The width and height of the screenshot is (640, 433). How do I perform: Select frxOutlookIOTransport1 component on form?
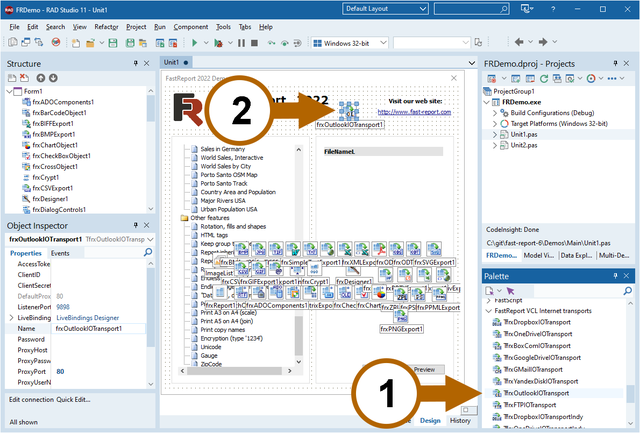349,110
